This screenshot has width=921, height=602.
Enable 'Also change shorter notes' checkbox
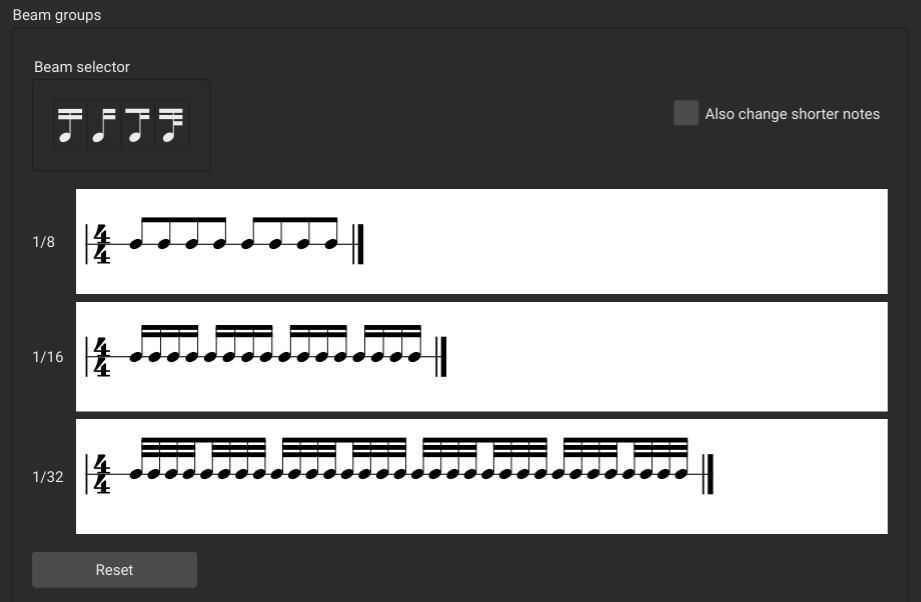(686, 113)
